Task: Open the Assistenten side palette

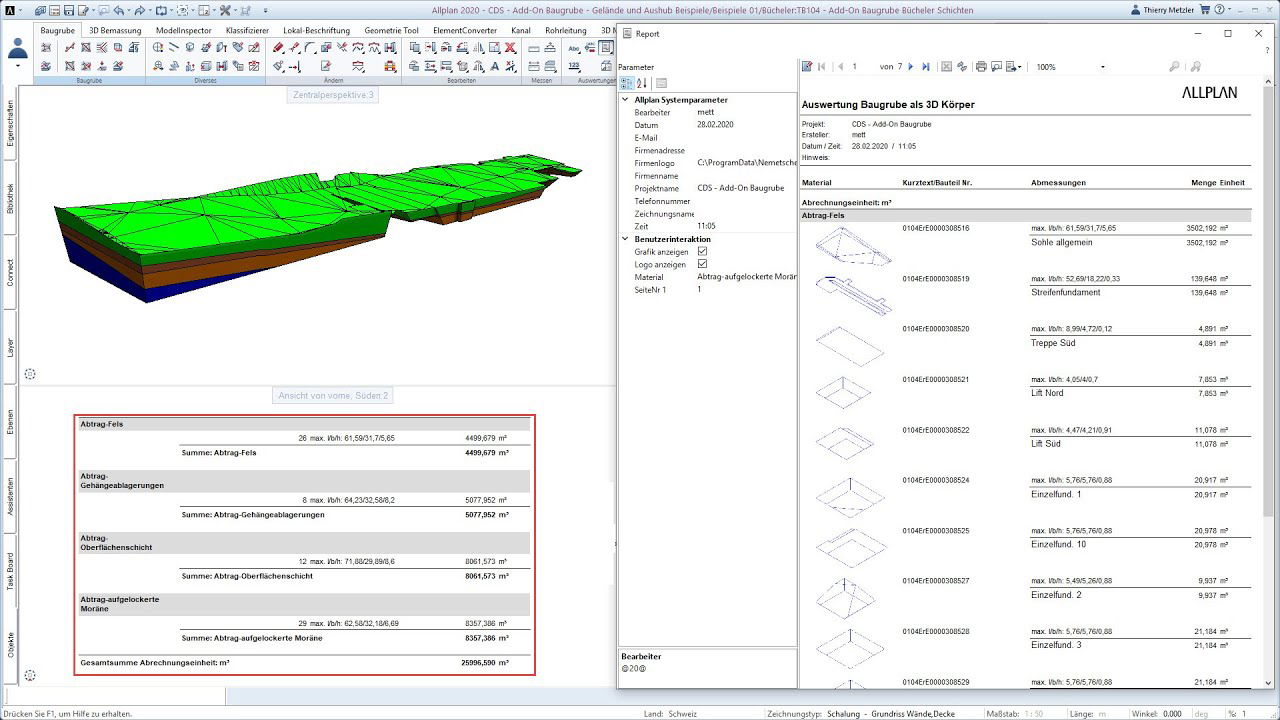Action: 10,495
